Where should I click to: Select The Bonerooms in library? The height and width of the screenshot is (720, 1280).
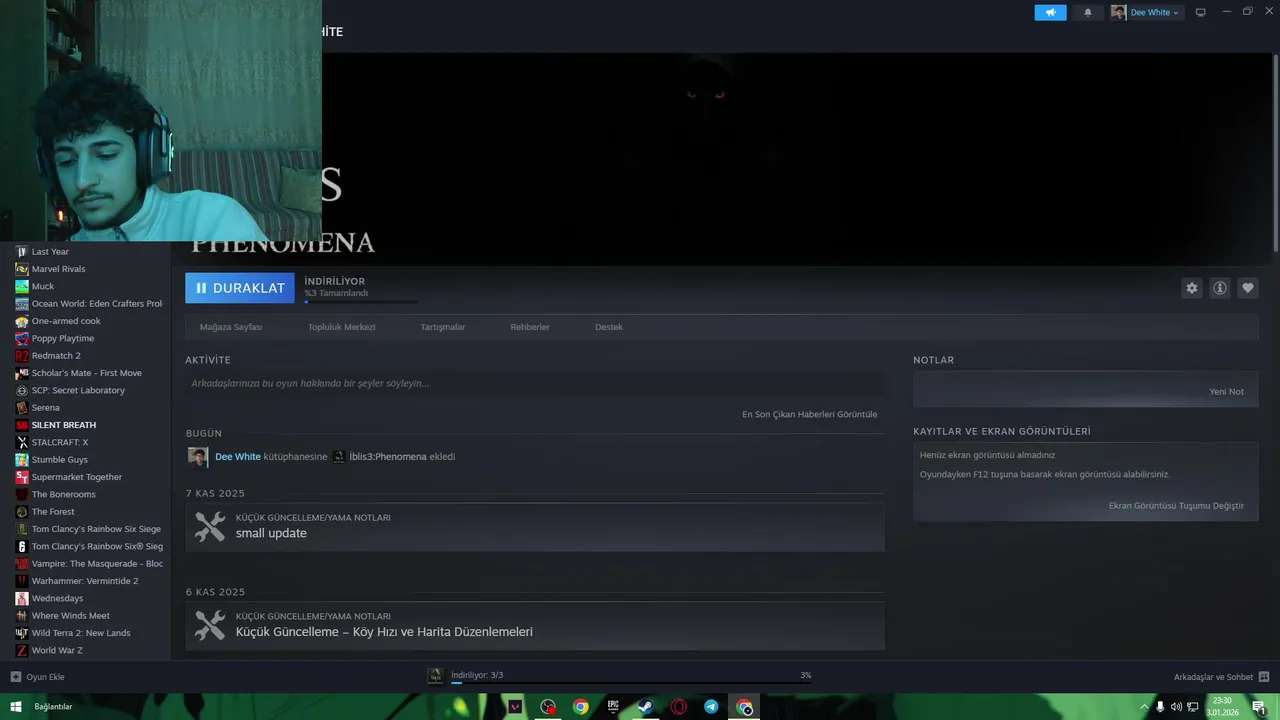click(63, 494)
